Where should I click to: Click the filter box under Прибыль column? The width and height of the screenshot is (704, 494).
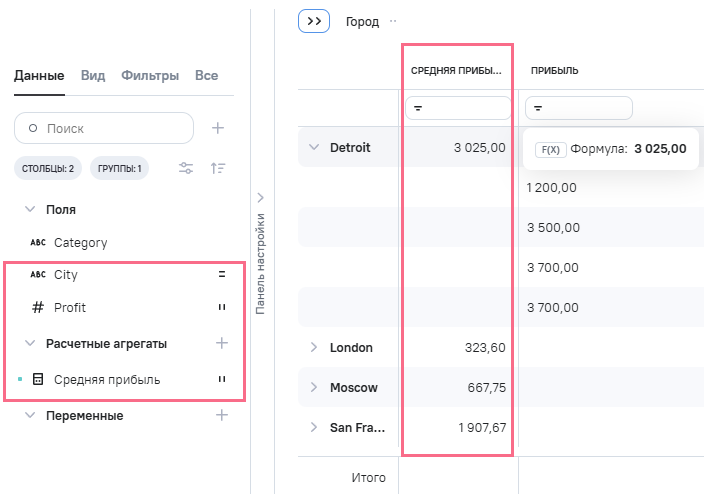click(578, 108)
